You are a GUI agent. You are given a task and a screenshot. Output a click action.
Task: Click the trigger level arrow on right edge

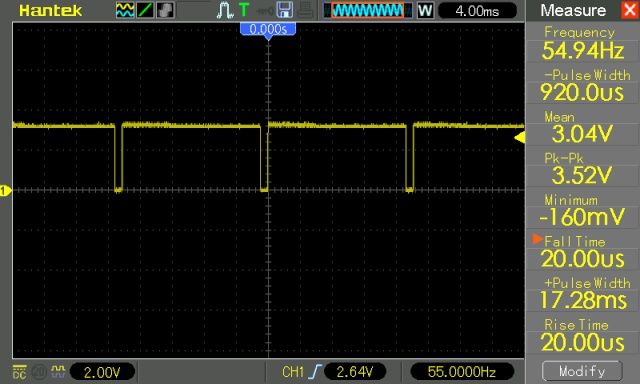pos(520,138)
